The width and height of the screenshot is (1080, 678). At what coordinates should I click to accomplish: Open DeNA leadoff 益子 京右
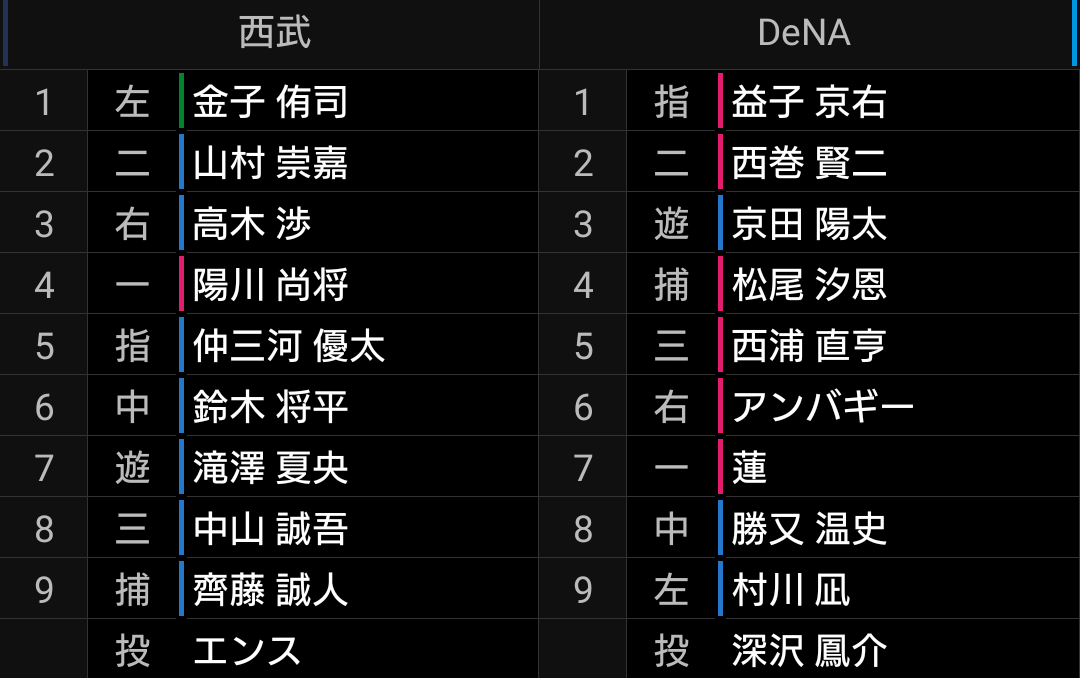click(x=808, y=102)
